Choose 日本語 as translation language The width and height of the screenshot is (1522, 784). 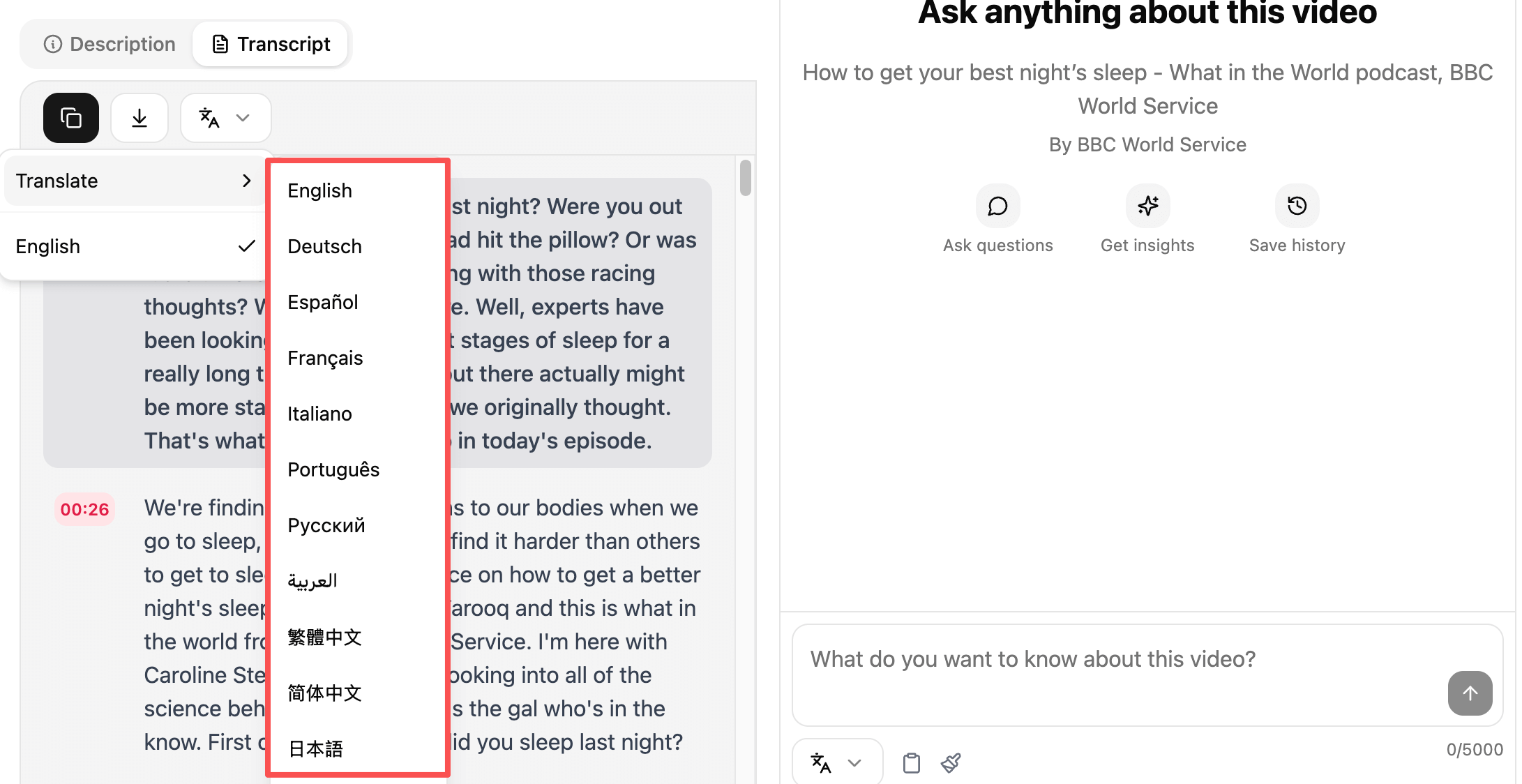tap(315, 748)
